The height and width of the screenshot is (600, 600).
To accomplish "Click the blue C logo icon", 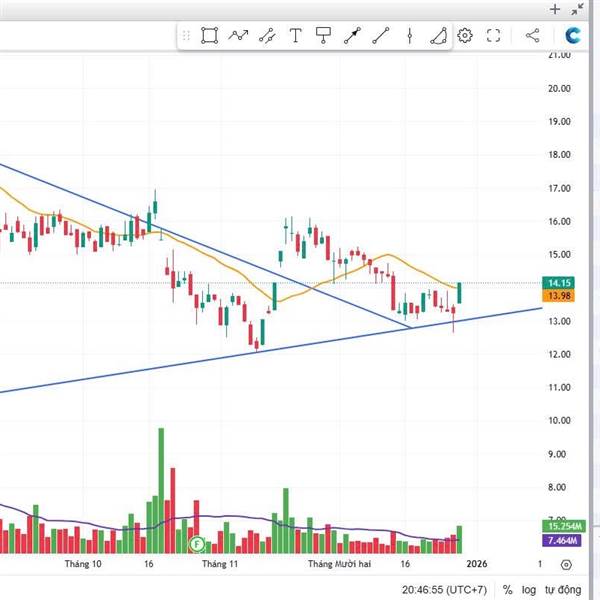I will [x=573, y=36].
